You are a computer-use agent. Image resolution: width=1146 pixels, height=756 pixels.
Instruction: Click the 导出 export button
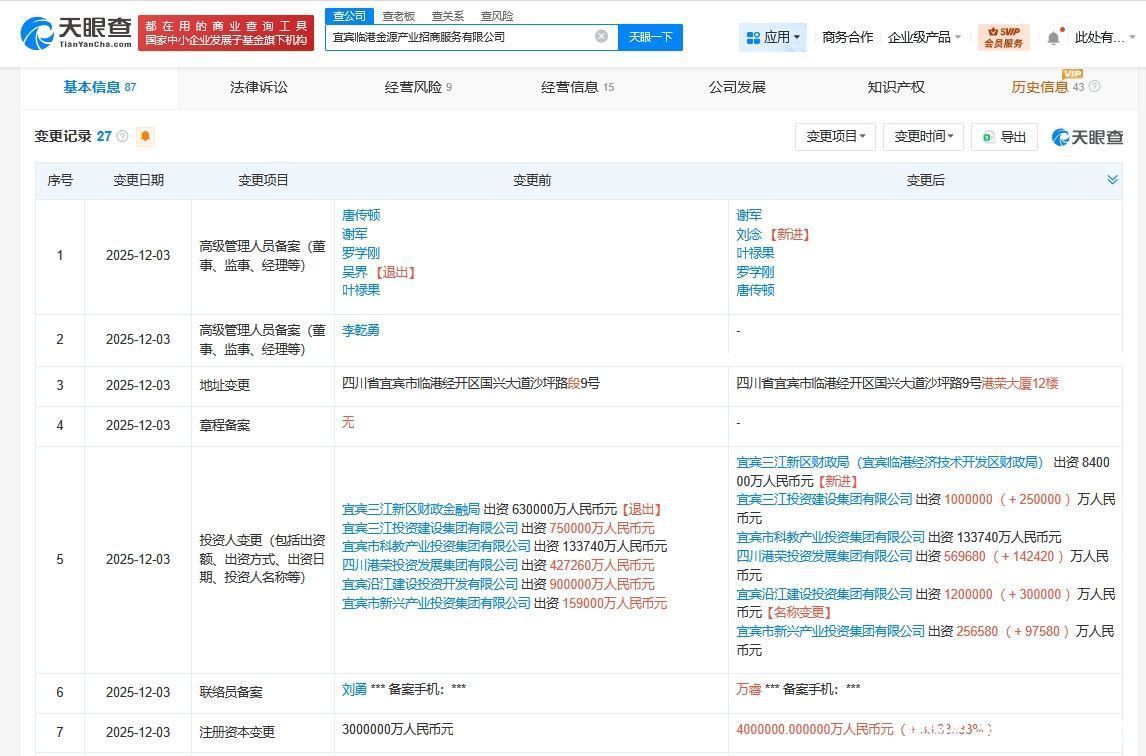[x=1004, y=137]
